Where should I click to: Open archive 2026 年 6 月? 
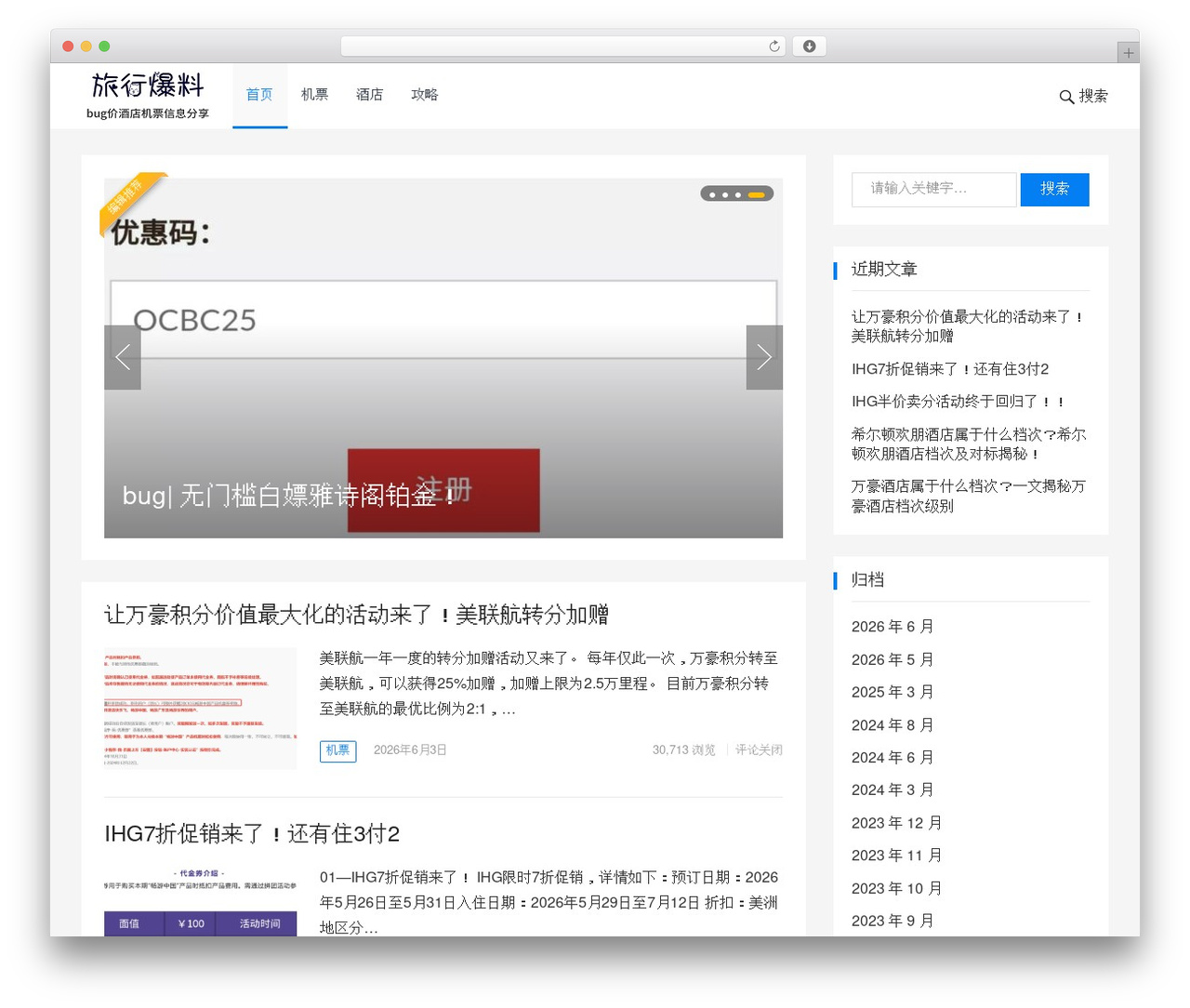[x=892, y=627]
